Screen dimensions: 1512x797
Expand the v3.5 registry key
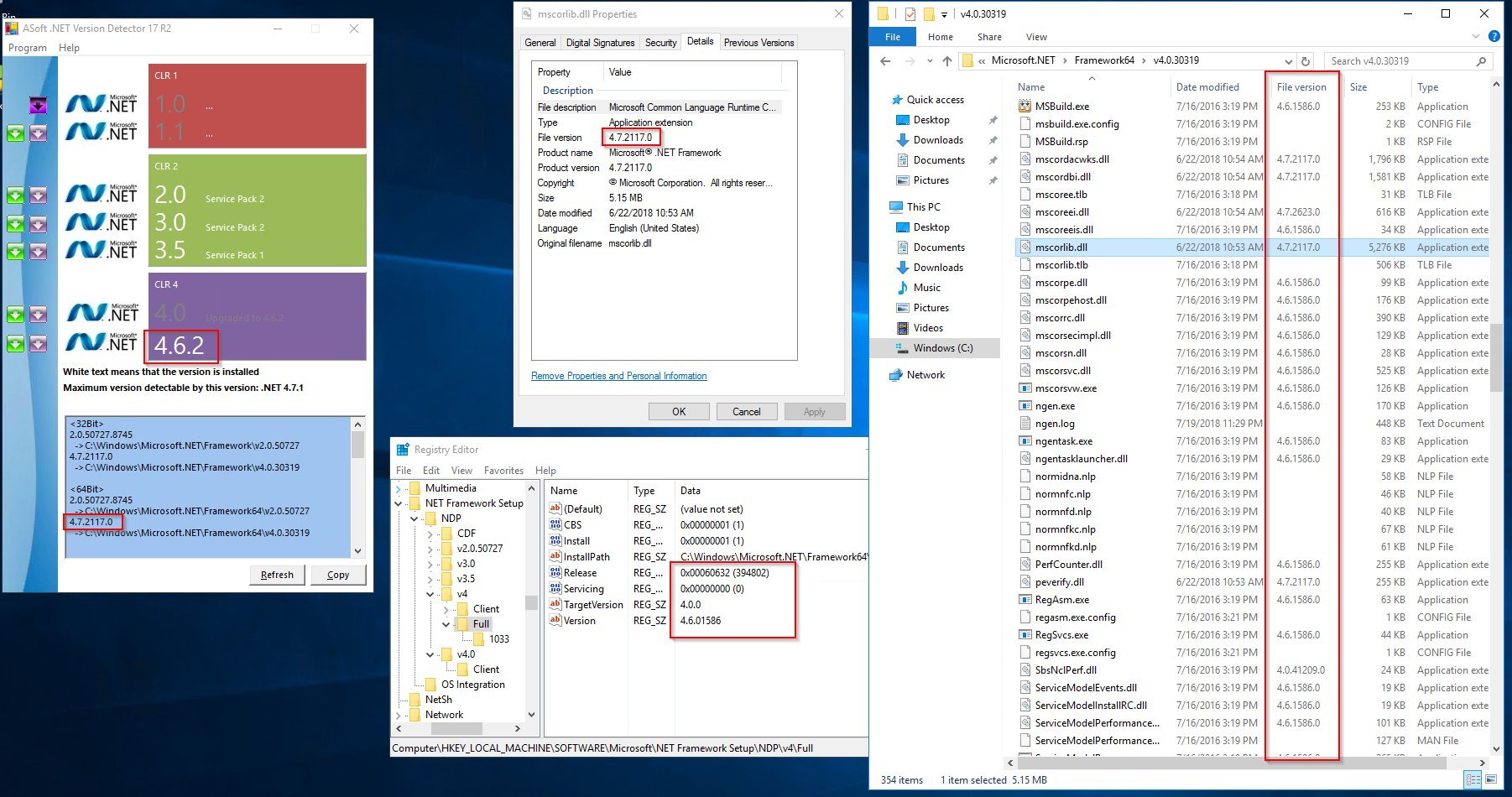point(430,579)
